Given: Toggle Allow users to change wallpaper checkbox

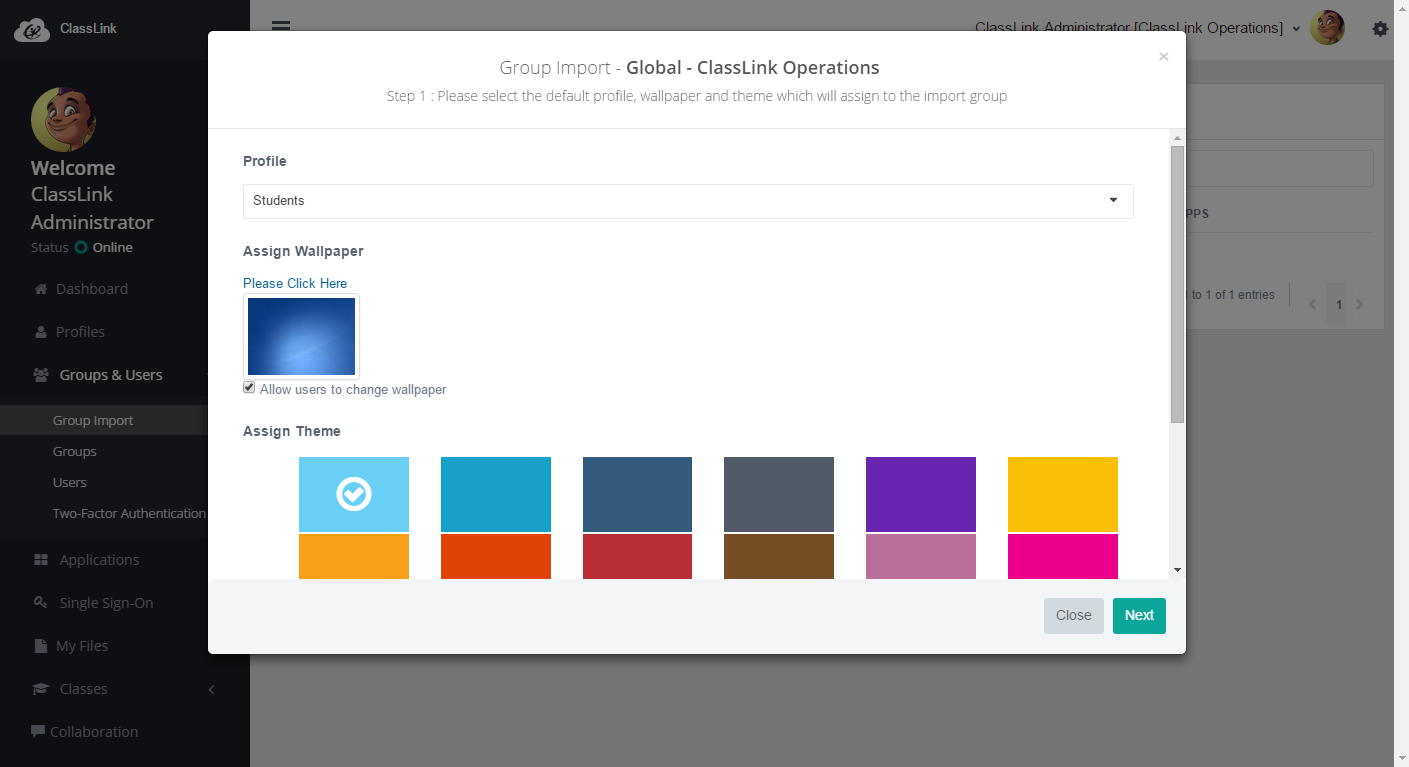Looking at the screenshot, I should point(249,388).
